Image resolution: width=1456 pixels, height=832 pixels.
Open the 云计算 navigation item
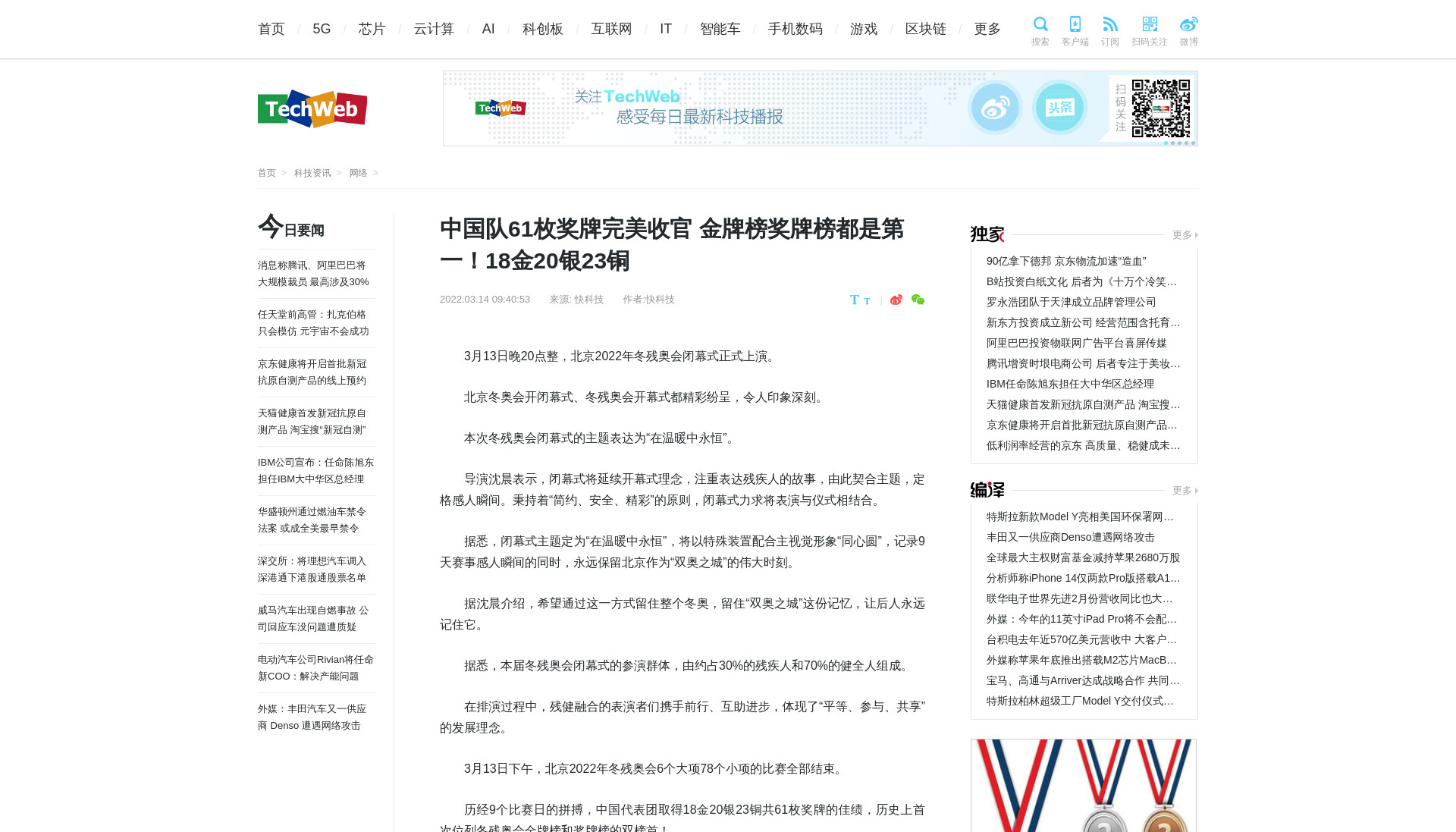coord(434,29)
